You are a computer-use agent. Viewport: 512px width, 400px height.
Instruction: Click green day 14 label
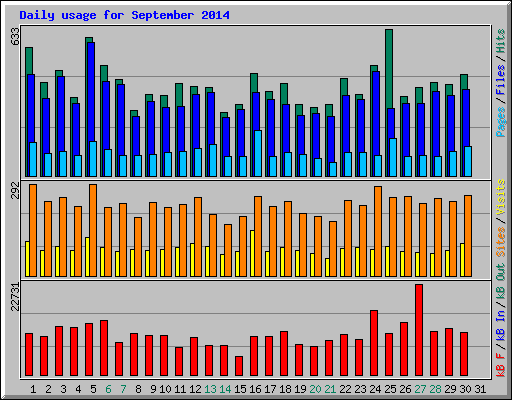click(225, 389)
